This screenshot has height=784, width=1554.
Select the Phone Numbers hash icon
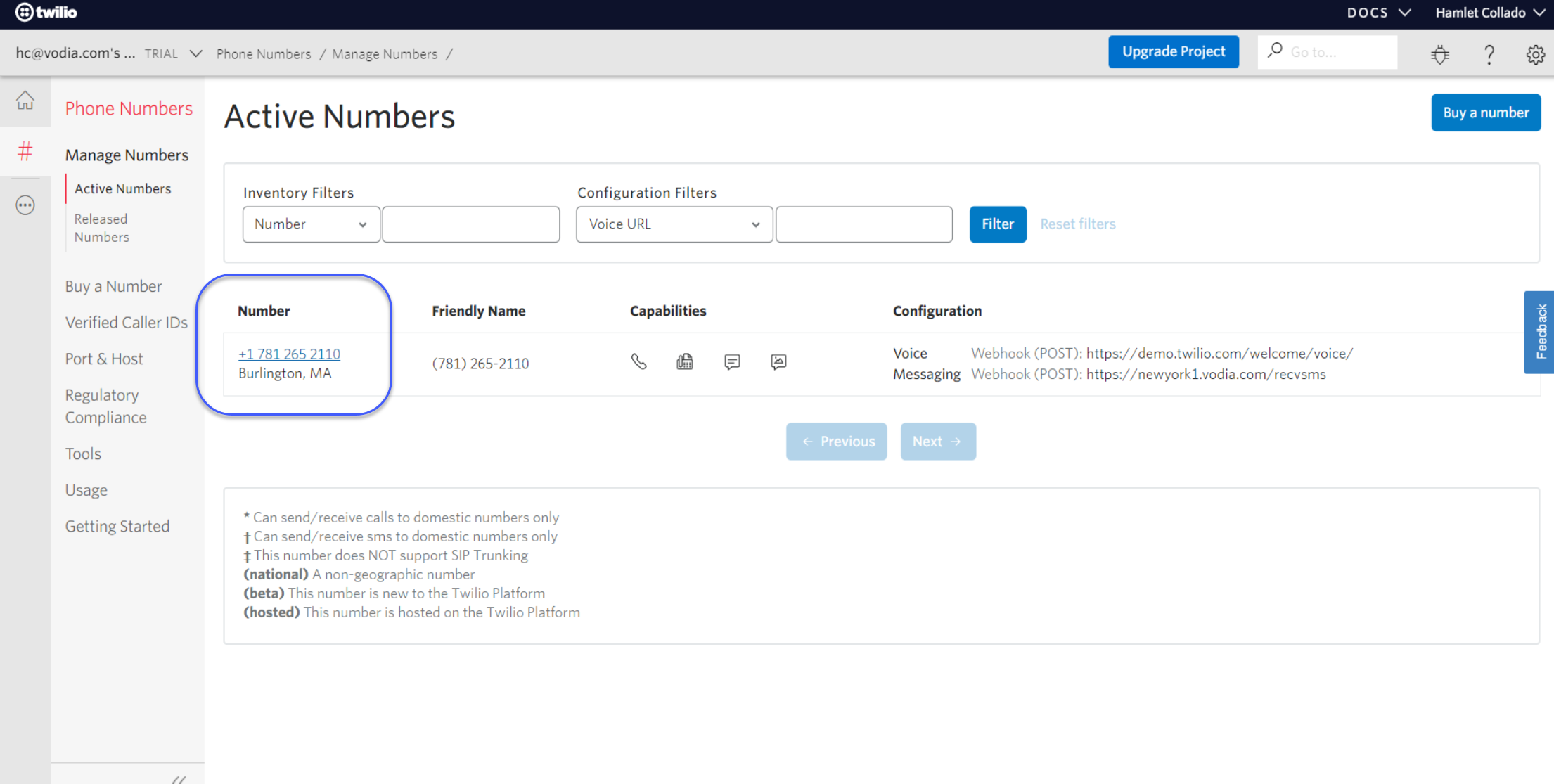(25, 151)
